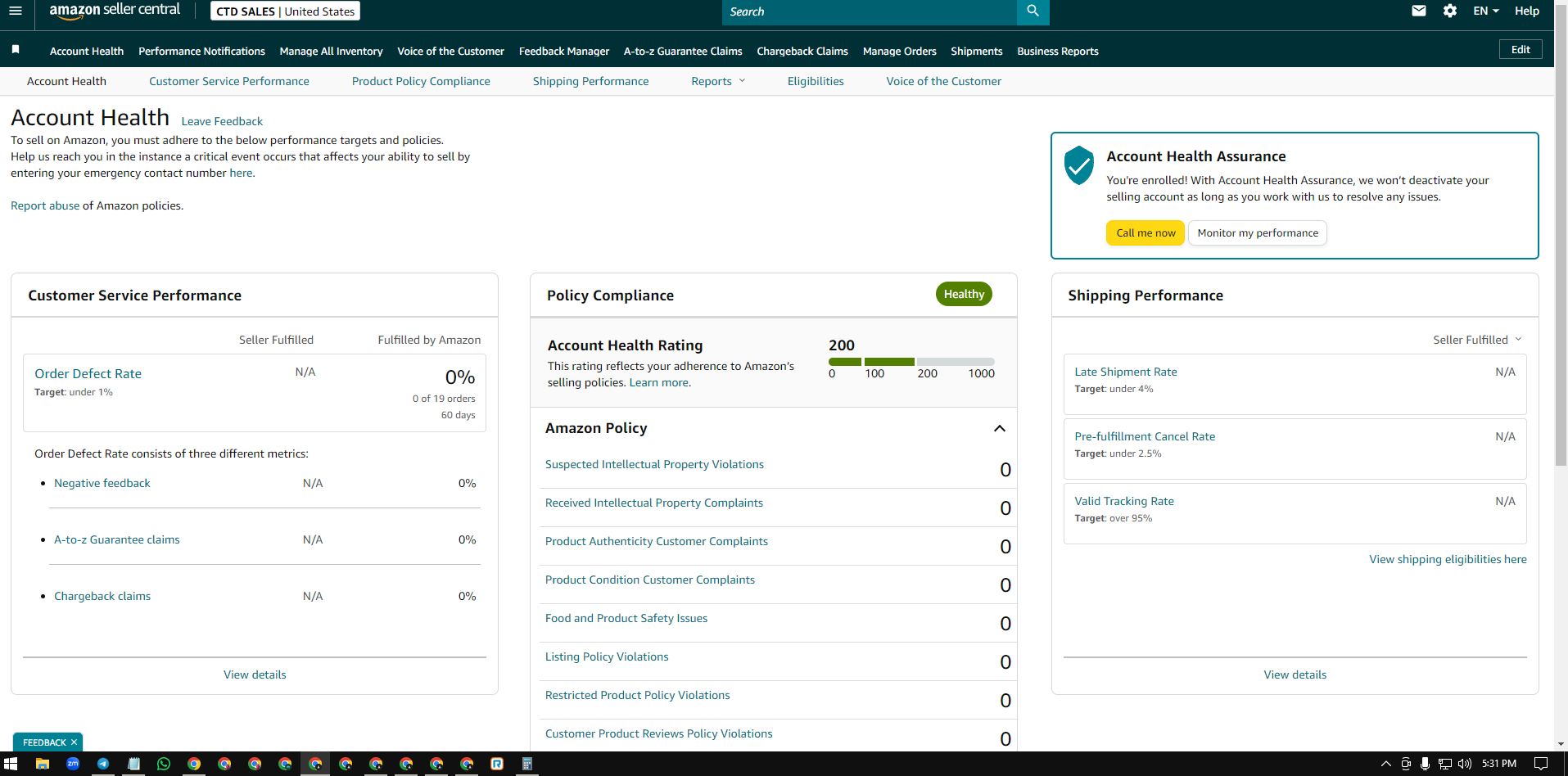This screenshot has width=1568, height=776.
Task: Click the Call me now button
Action: [x=1145, y=233]
